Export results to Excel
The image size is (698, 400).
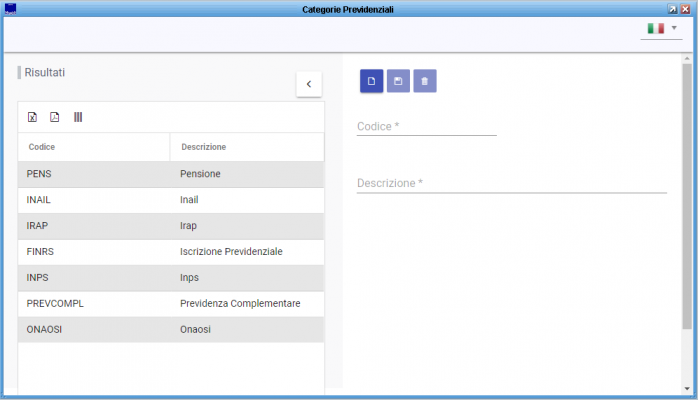coord(32,117)
